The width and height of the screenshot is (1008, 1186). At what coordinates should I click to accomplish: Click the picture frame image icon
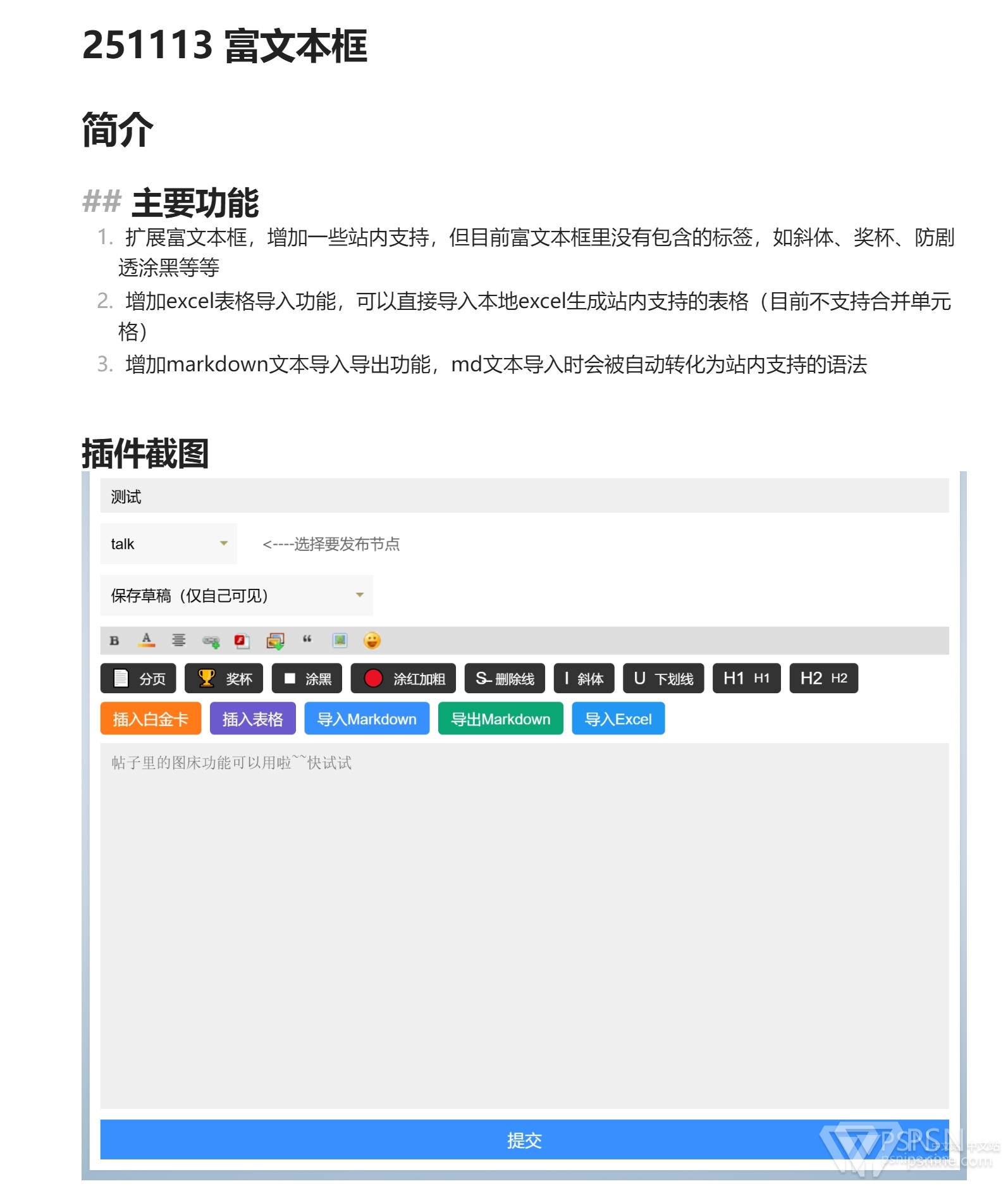[x=340, y=641]
